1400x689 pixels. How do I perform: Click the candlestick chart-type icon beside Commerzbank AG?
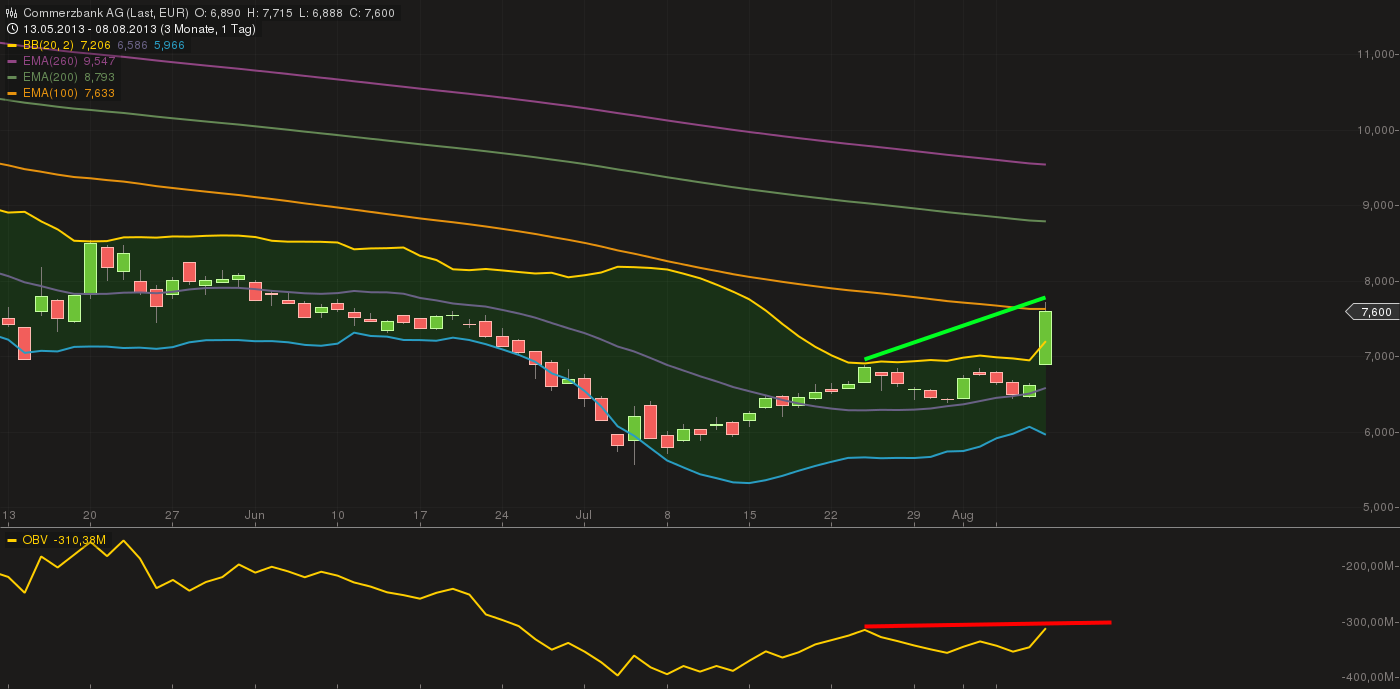(11, 13)
